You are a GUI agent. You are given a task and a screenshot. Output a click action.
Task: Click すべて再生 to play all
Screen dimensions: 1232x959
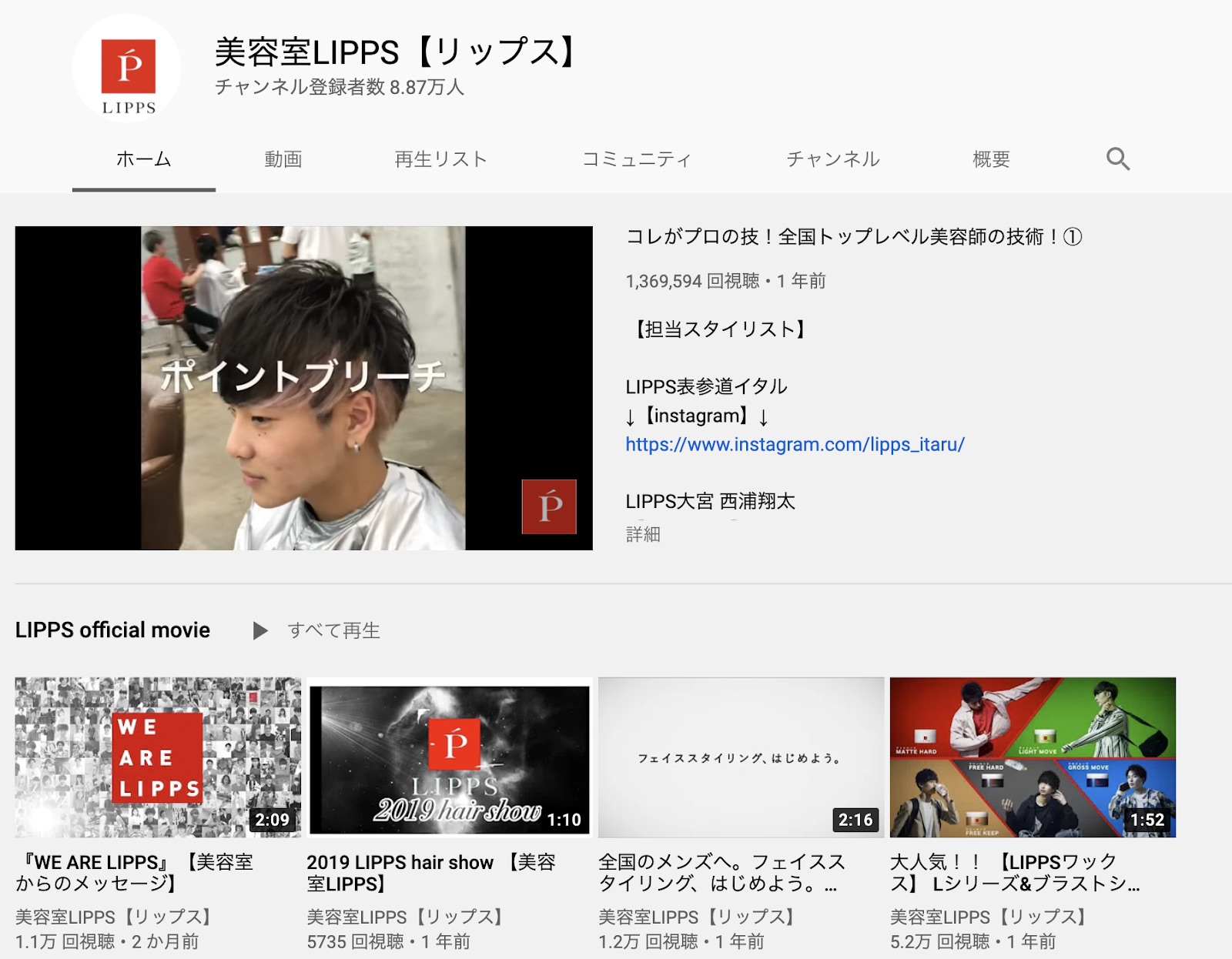(333, 631)
